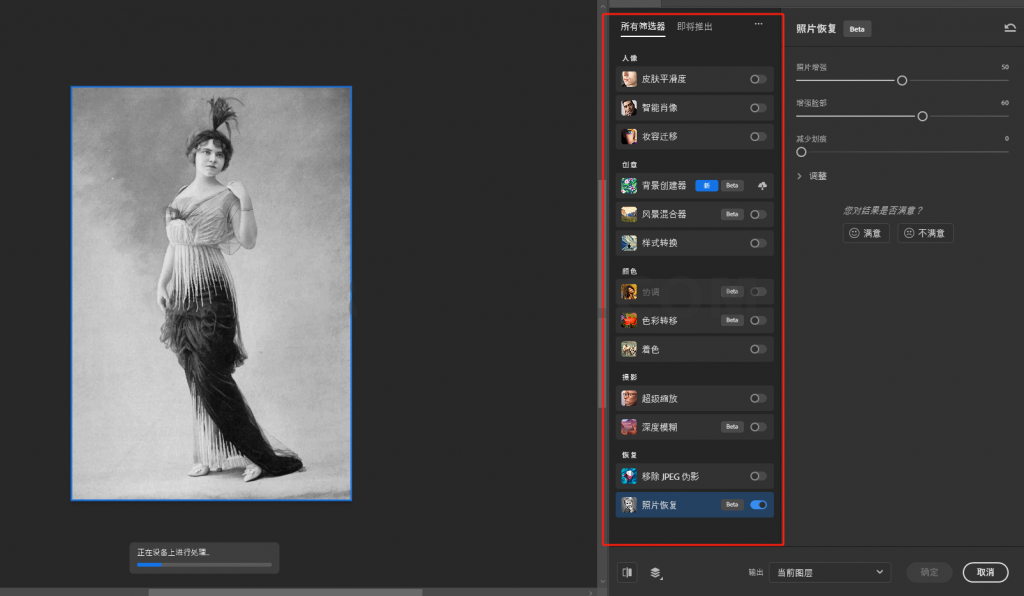Viewport: 1024px width, 596px height.
Task: Turn on the 着色 switch
Action: 758,349
